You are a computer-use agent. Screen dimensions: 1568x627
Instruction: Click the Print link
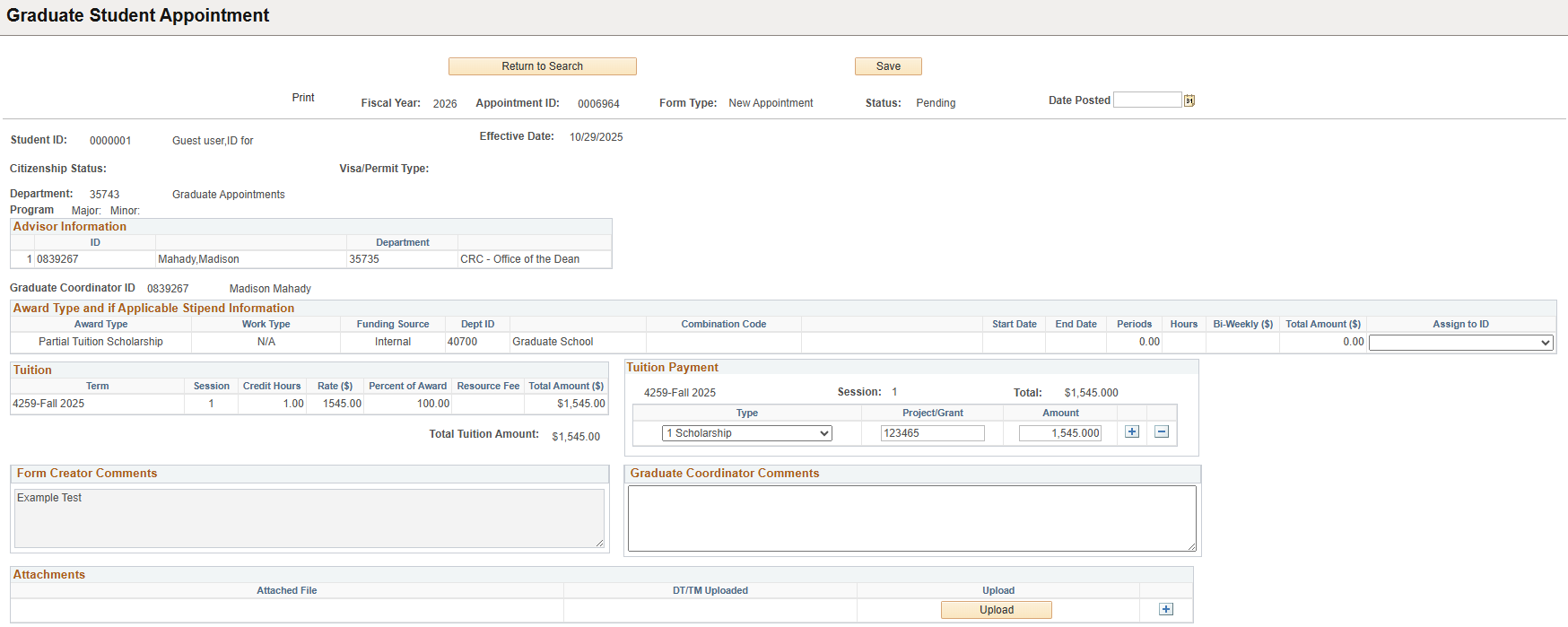(x=303, y=98)
